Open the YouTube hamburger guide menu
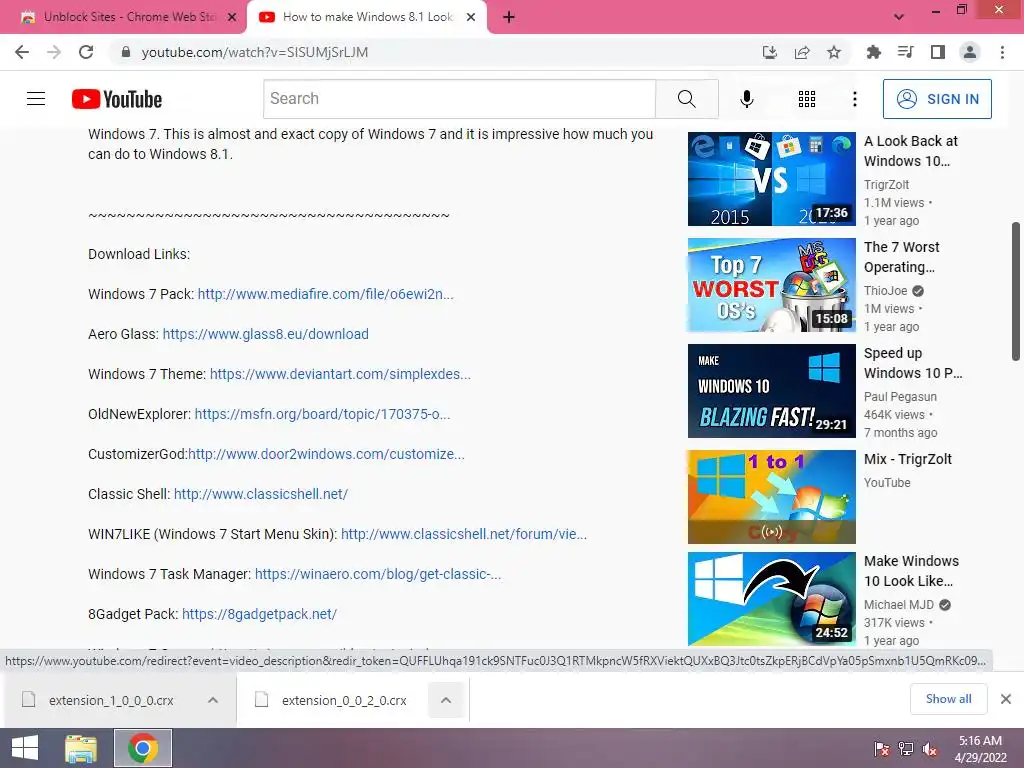This screenshot has height=768, width=1024. point(36,99)
